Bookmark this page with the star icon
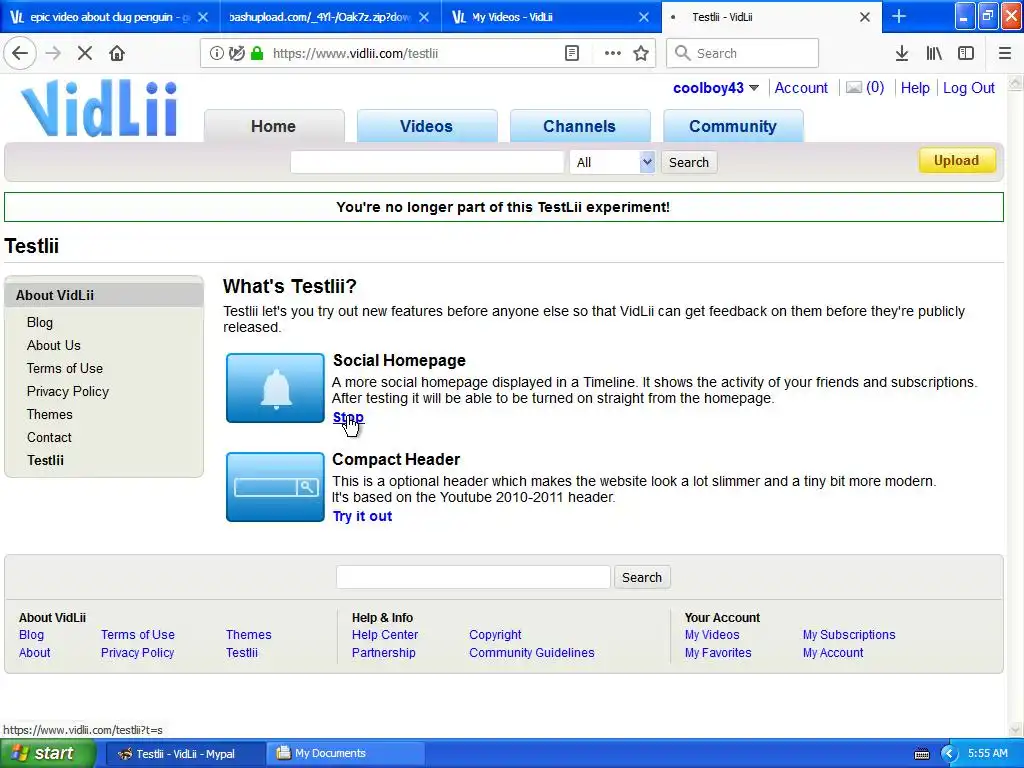1024x768 pixels. [641, 53]
